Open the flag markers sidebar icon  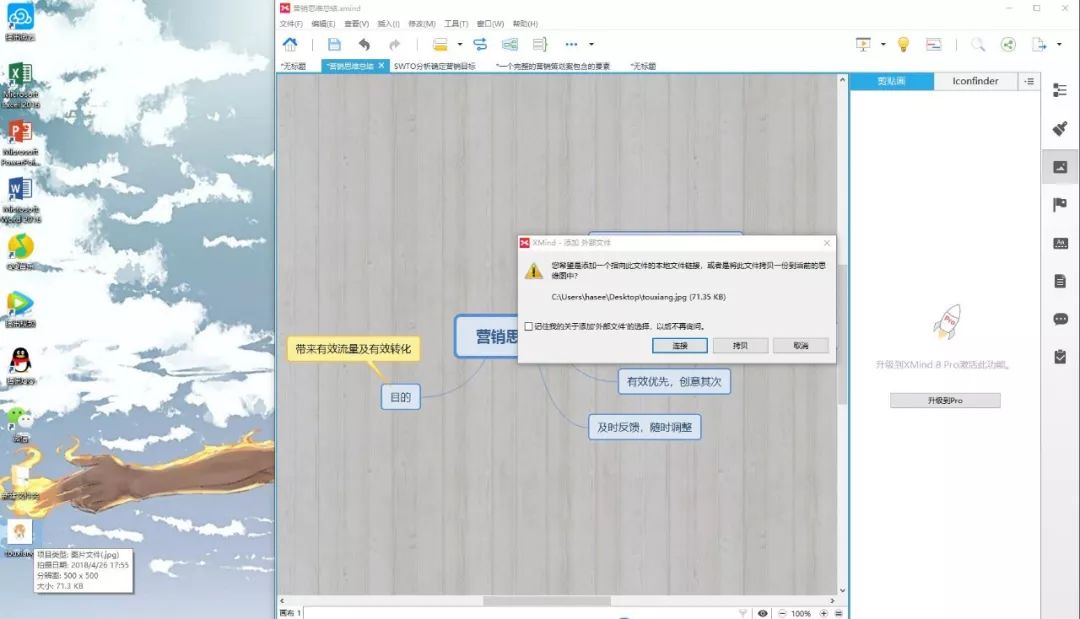[x=1060, y=204]
